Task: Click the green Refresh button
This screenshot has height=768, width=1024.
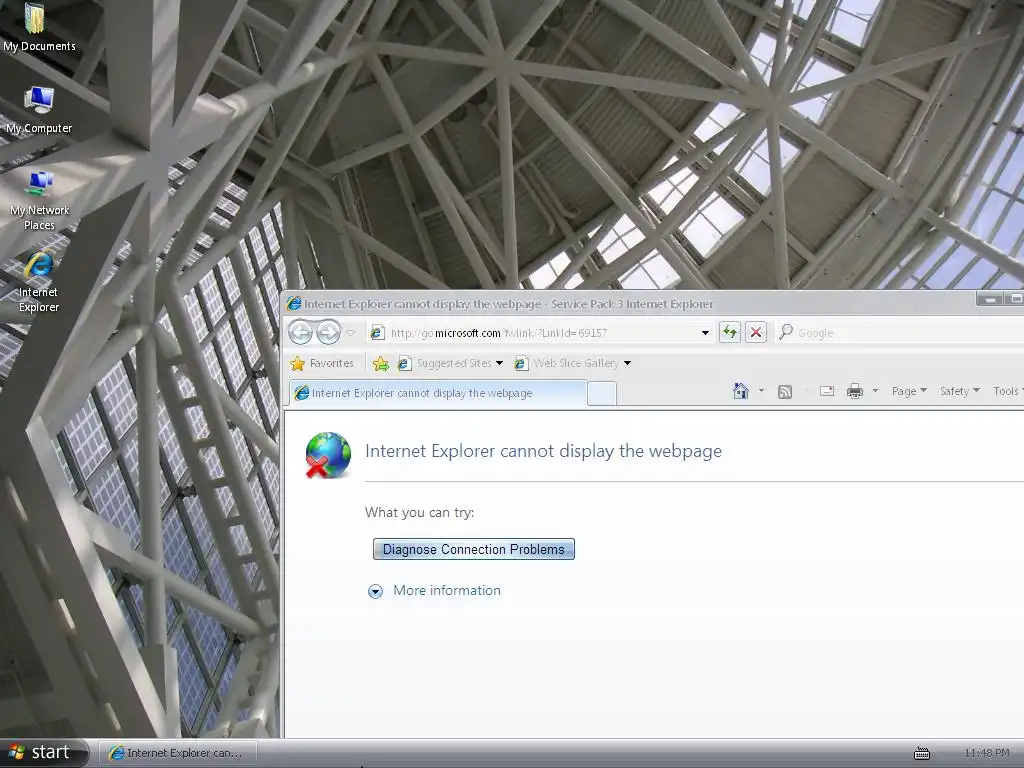Action: click(729, 332)
